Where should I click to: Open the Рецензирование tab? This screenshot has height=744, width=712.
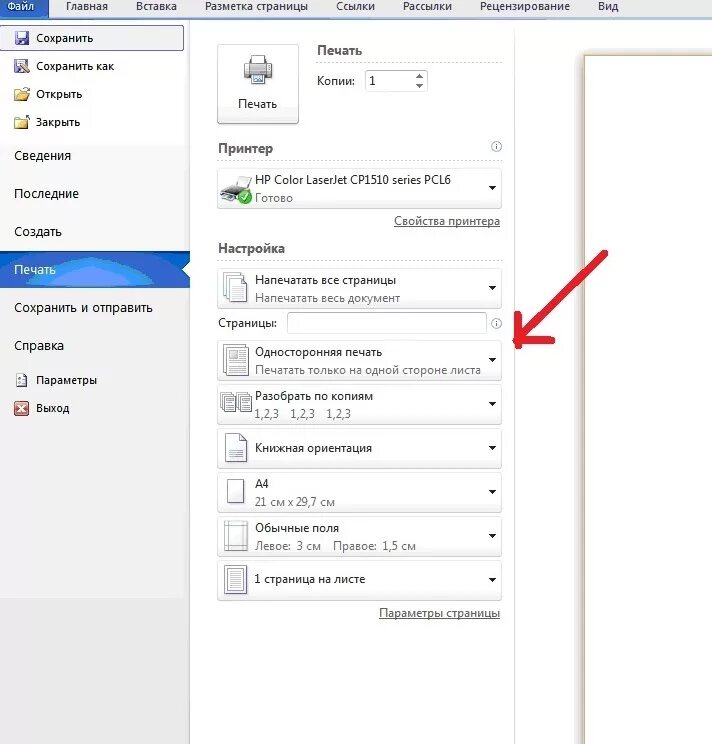pyautogui.click(x=525, y=7)
